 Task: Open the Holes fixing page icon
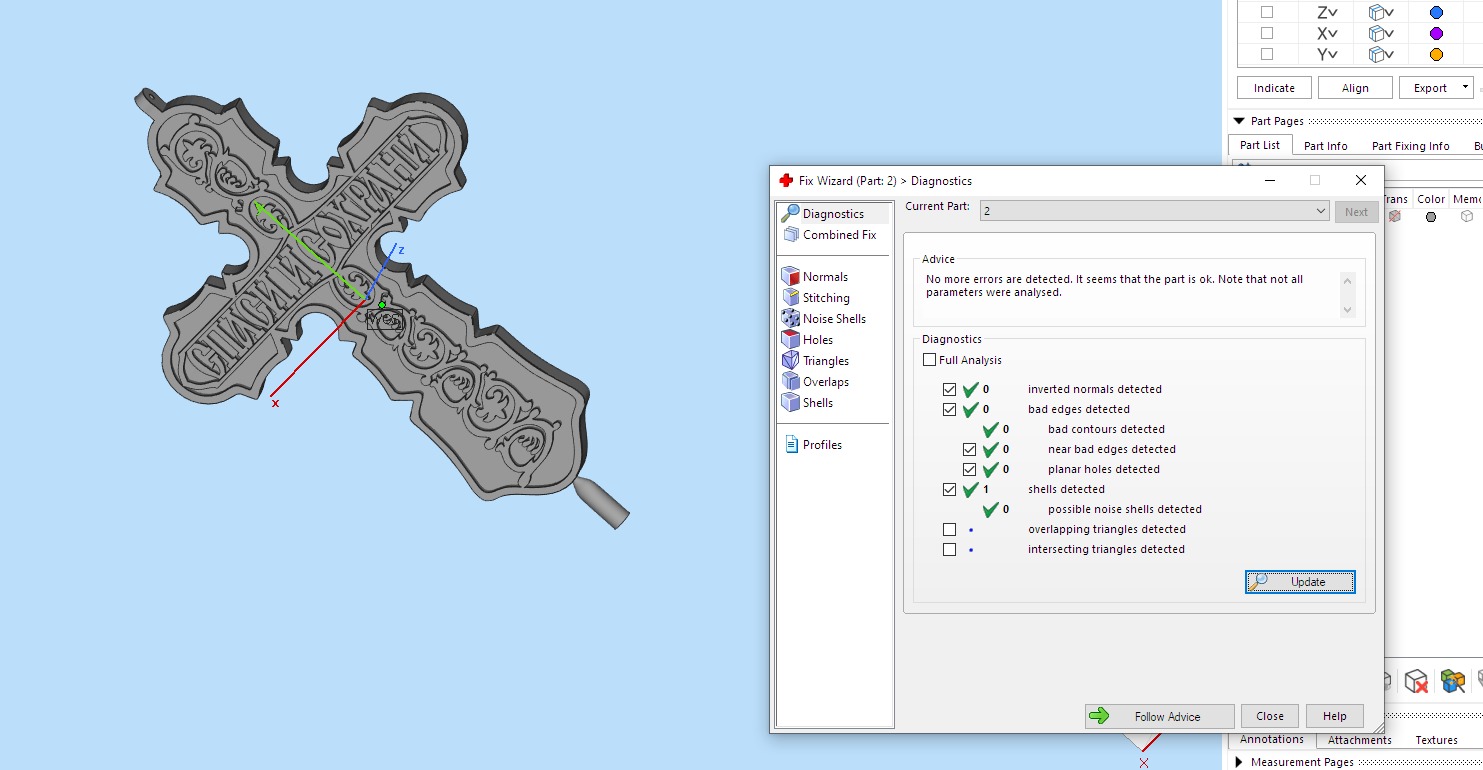(789, 339)
